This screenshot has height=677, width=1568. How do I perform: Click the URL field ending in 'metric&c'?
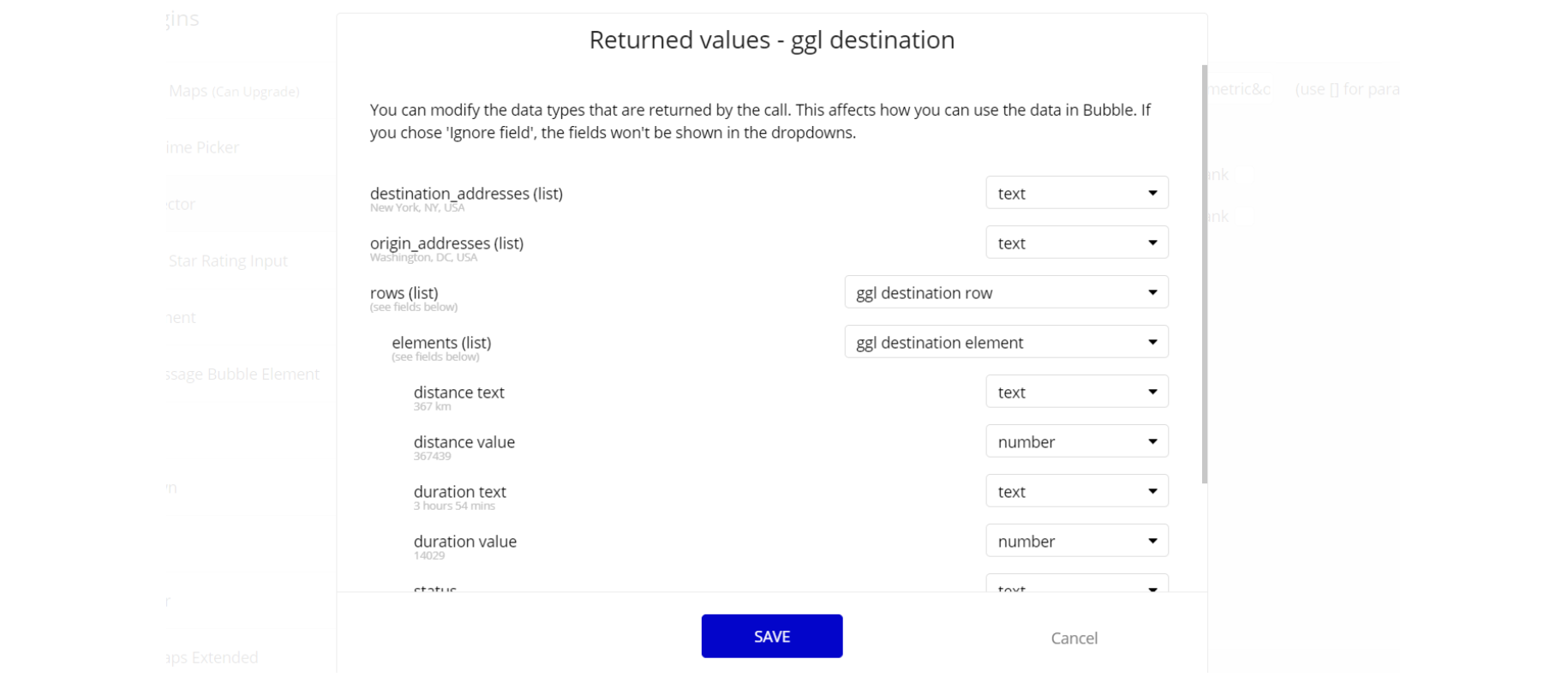pyautogui.click(x=1239, y=89)
